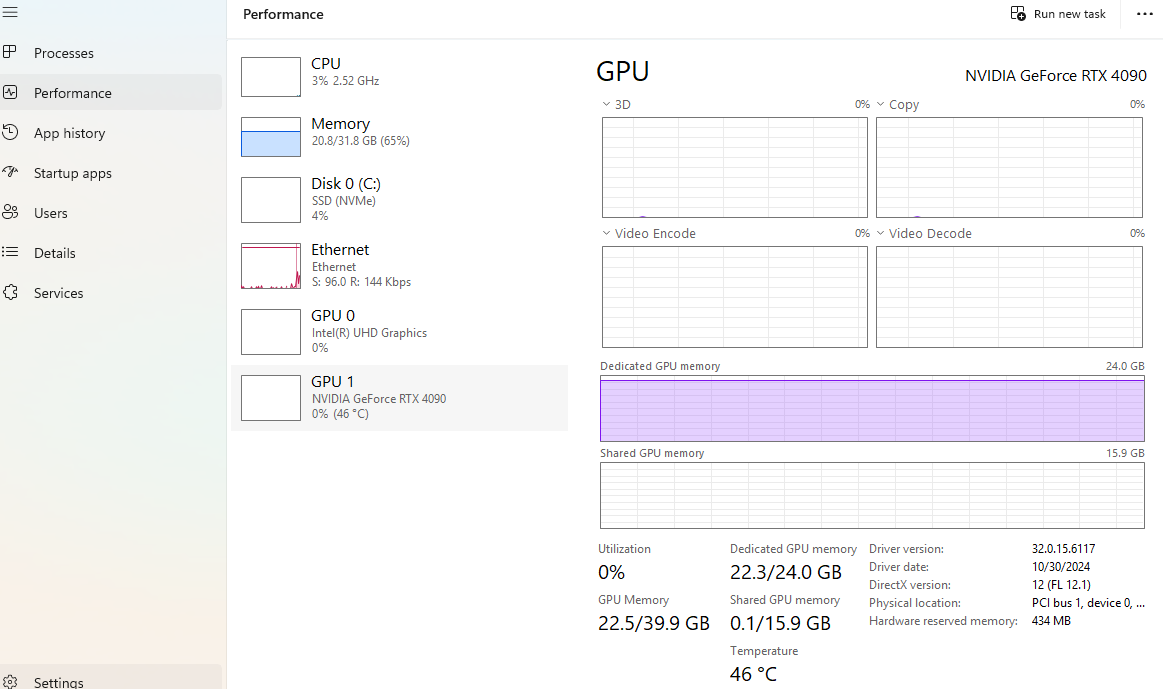Click the App history clock icon
1163x689 pixels.
point(10,132)
